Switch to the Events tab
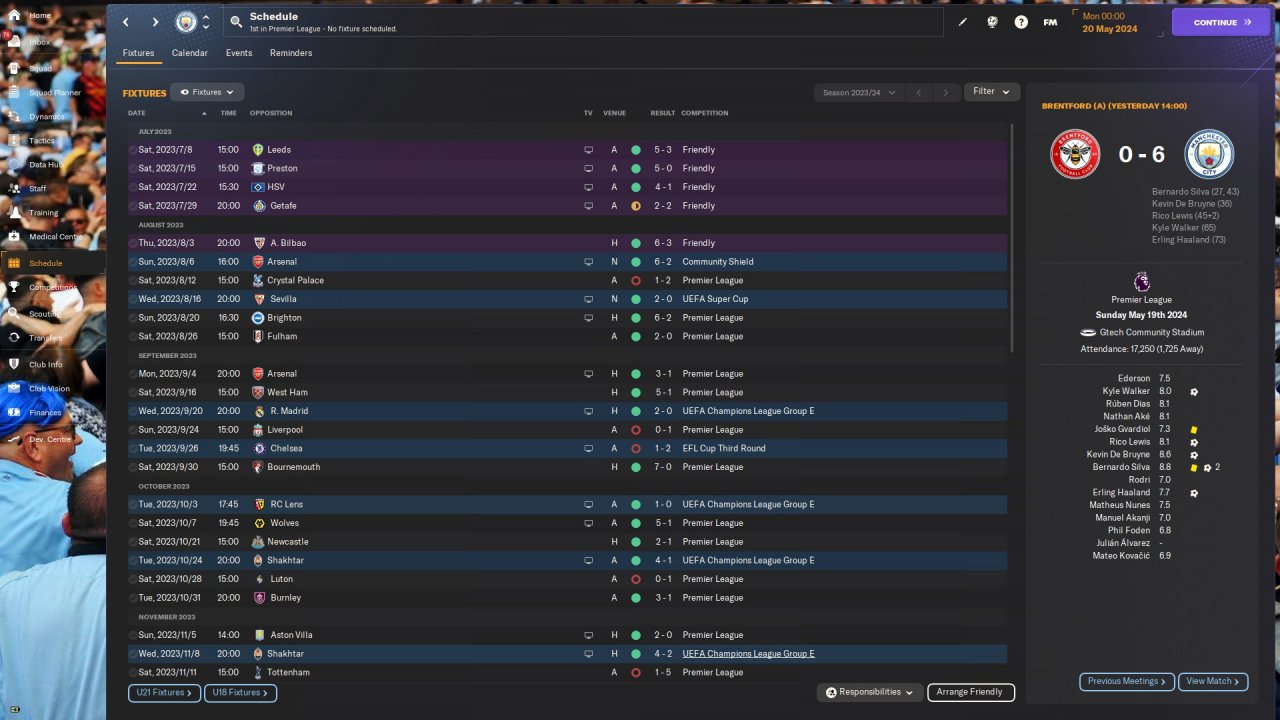 tap(239, 53)
